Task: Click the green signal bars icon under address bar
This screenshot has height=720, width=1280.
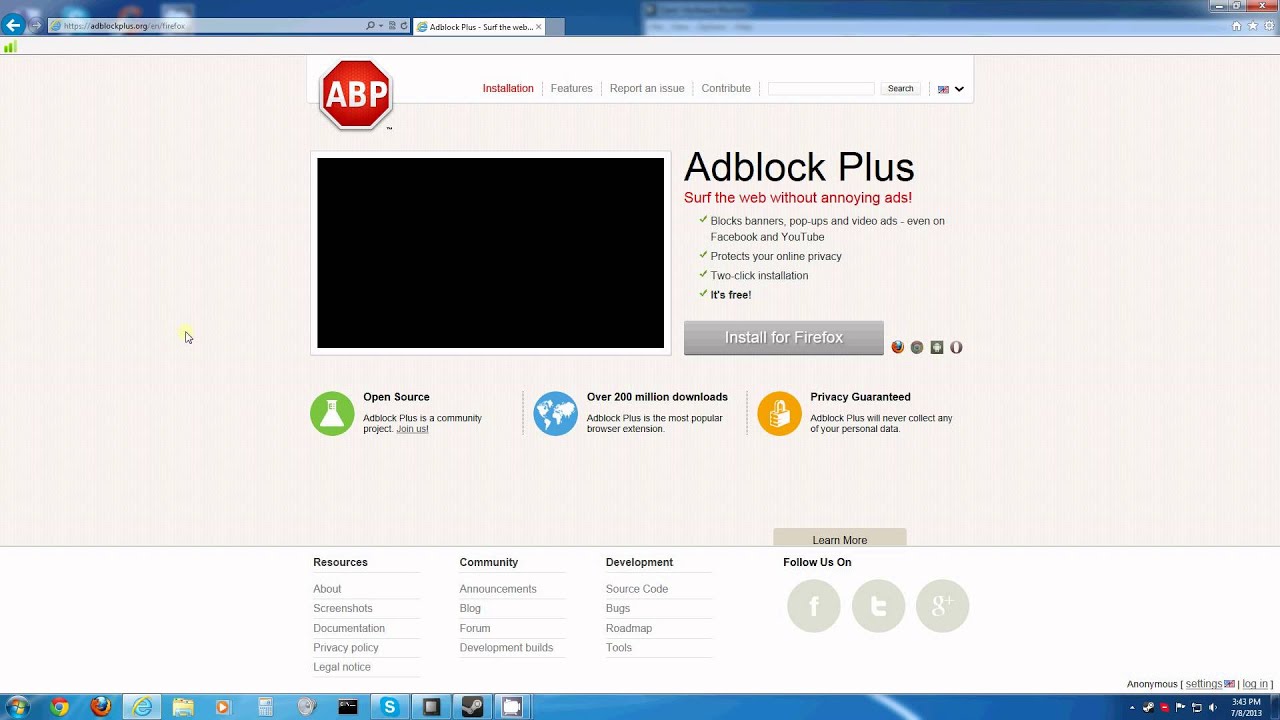Action: pyautogui.click(x=10, y=46)
